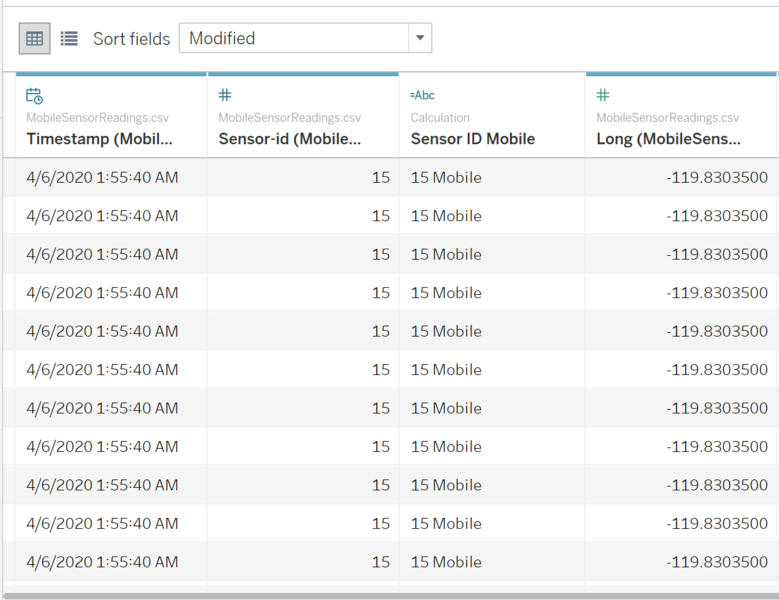Viewport: 779px width, 600px height.
Task: Click the dropdown arrow beside Modified
Action: pyautogui.click(x=420, y=39)
